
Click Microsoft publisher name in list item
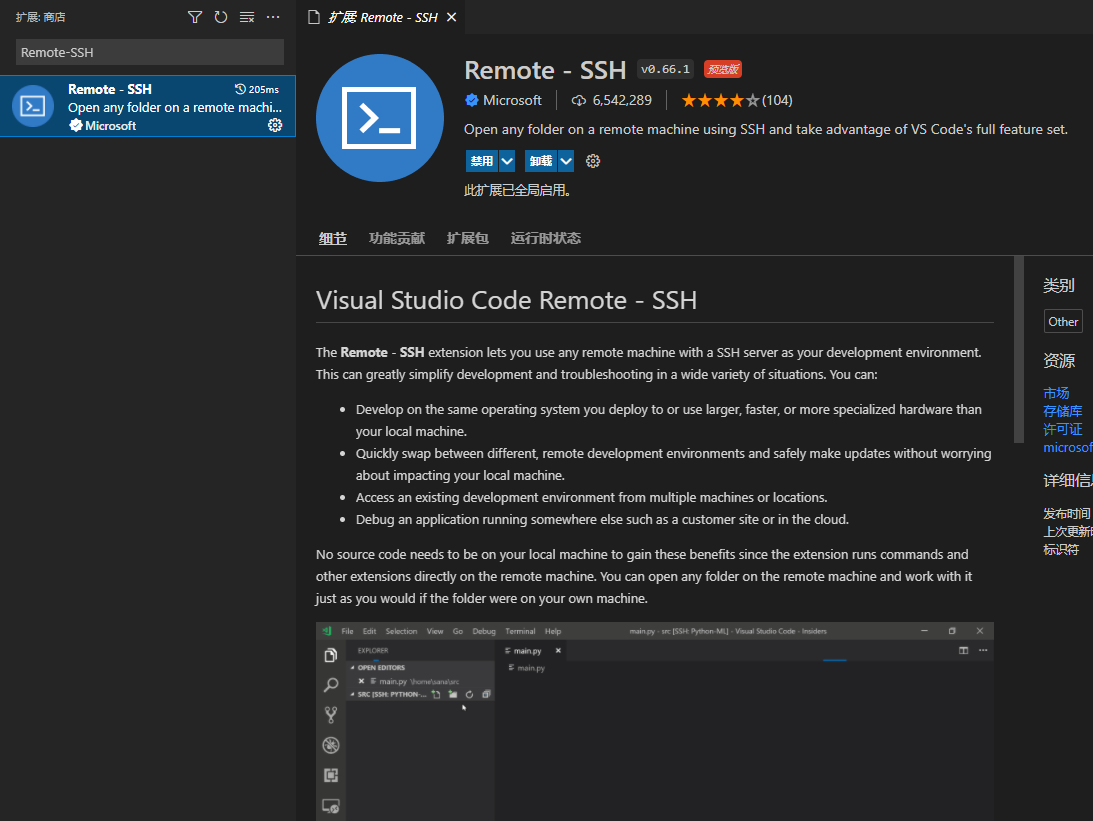coord(111,125)
